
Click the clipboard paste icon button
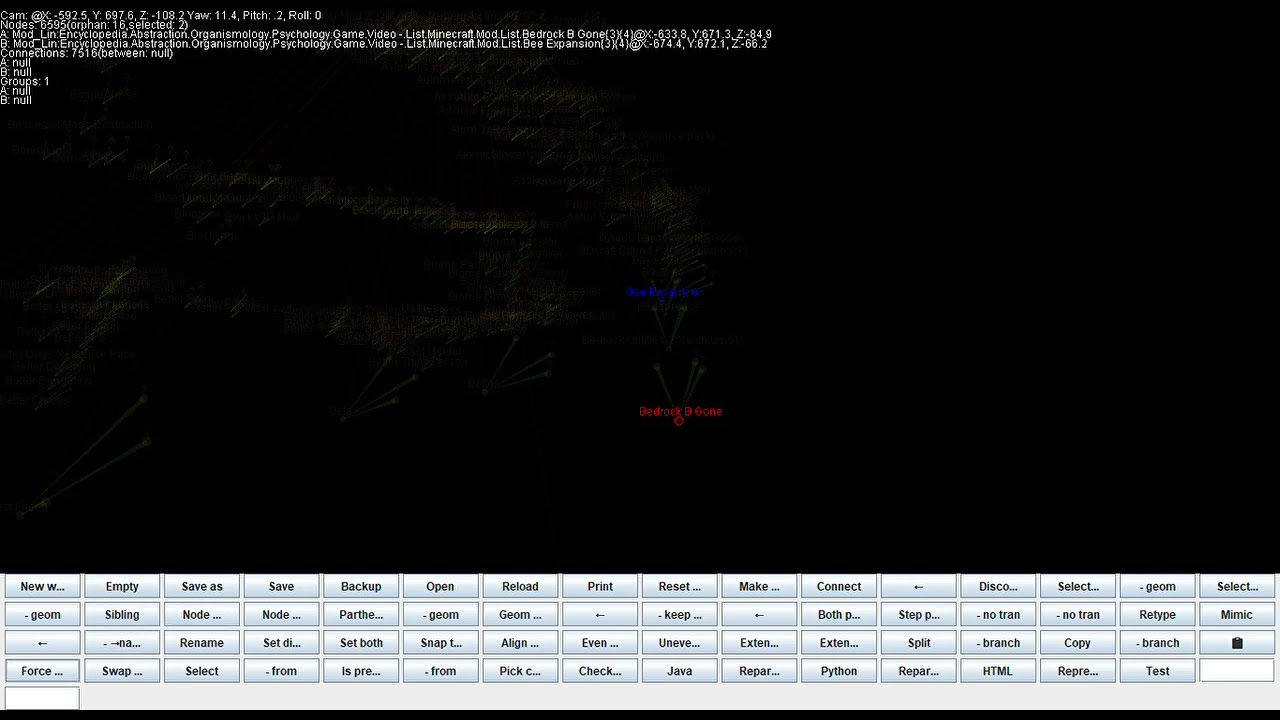pyautogui.click(x=1237, y=643)
